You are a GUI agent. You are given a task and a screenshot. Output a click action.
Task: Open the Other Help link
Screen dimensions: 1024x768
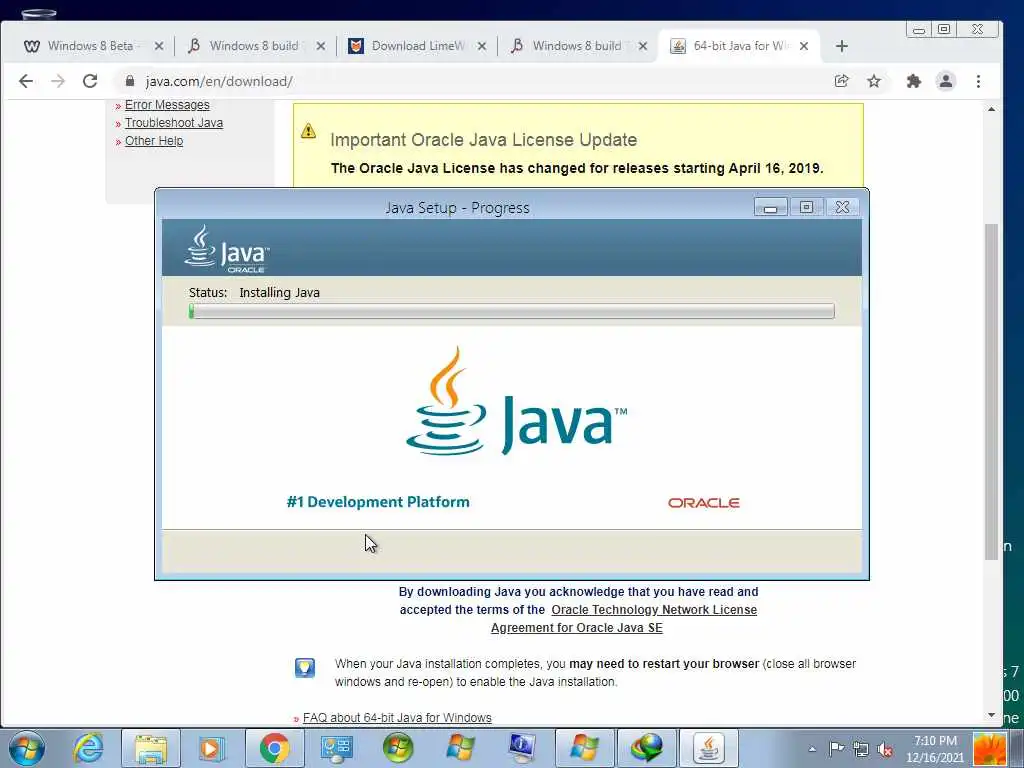(x=154, y=140)
